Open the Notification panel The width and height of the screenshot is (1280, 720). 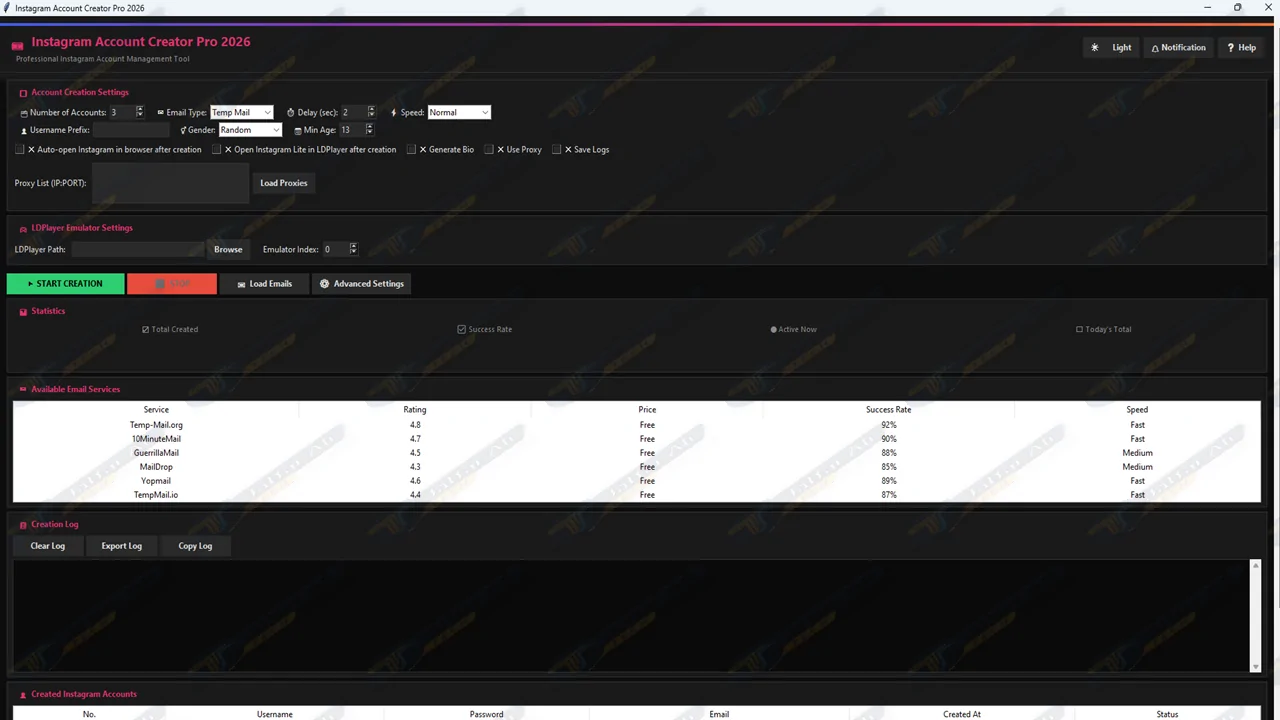[1179, 47]
